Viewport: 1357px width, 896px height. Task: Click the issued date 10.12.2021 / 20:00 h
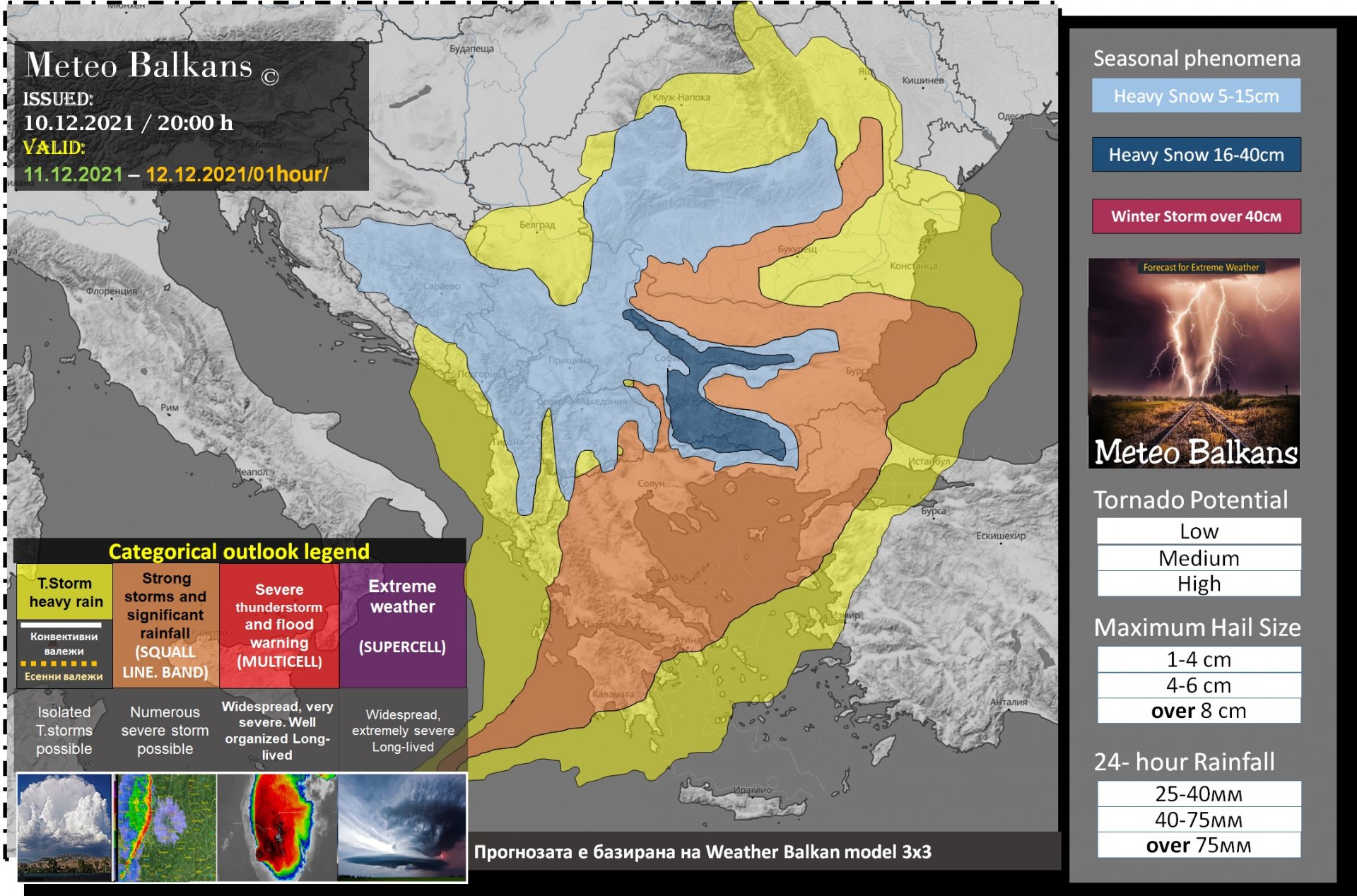pyautogui.click(x=128, y=123)
